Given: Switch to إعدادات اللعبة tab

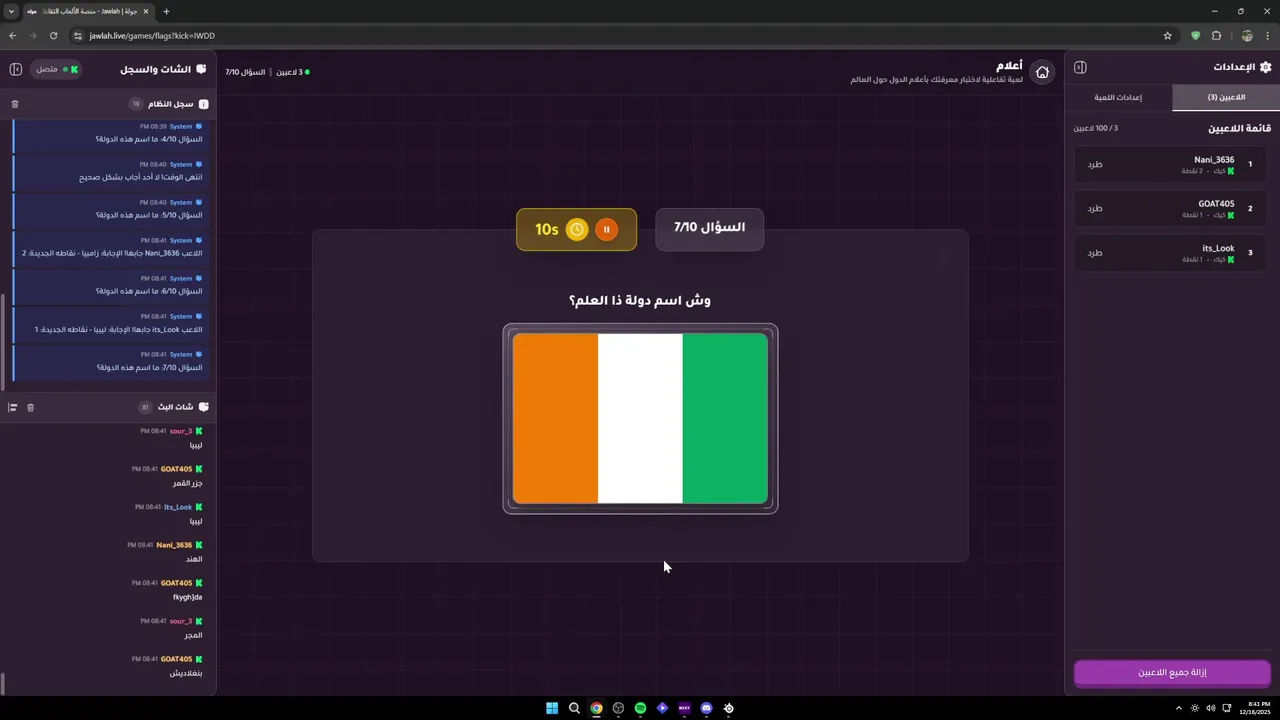Looking at the screenshot, I should [x=1118, y=97].
